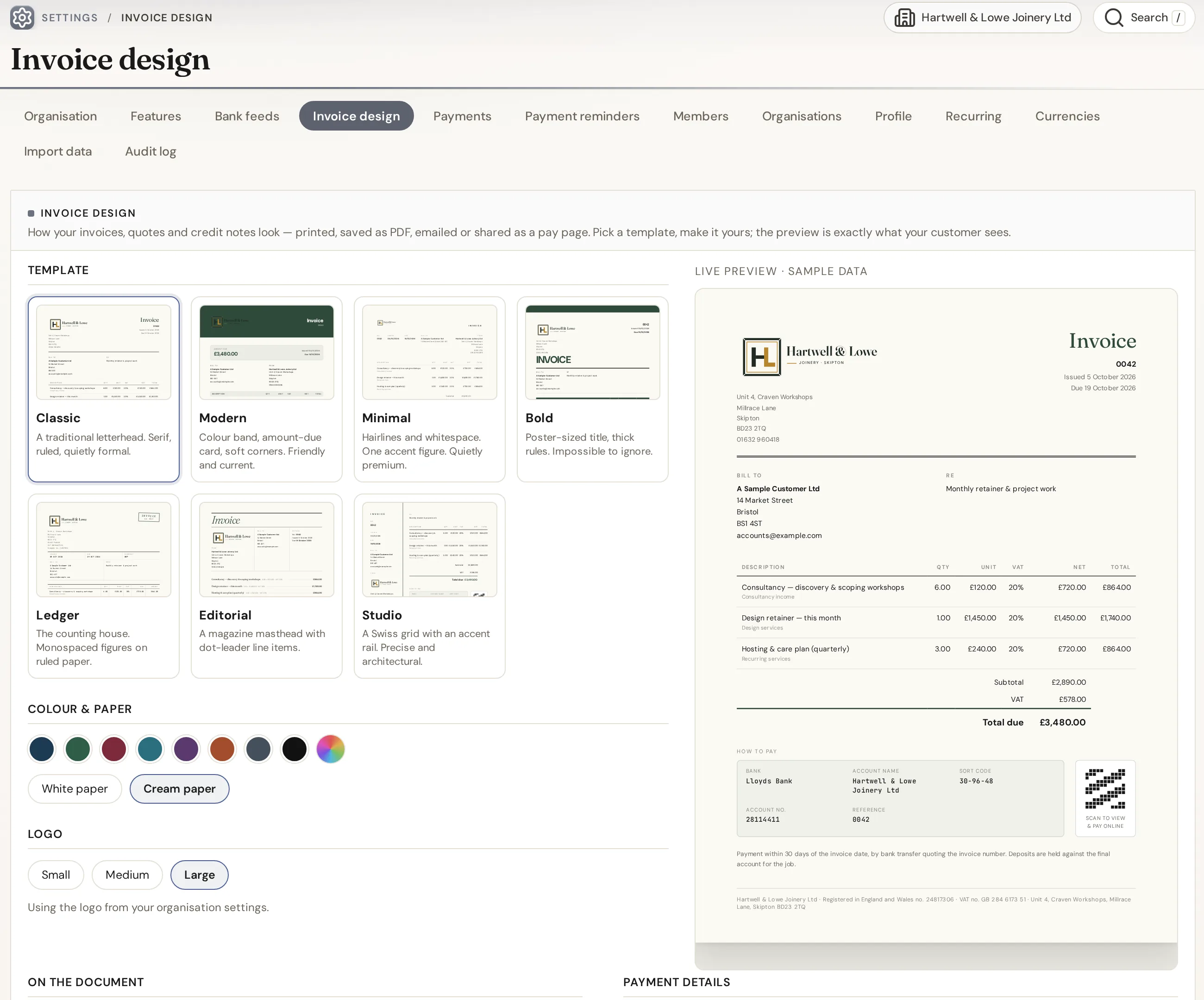The image size is (1204, 1000).
Task: Select Cream paper option
Action: [180, 789]
